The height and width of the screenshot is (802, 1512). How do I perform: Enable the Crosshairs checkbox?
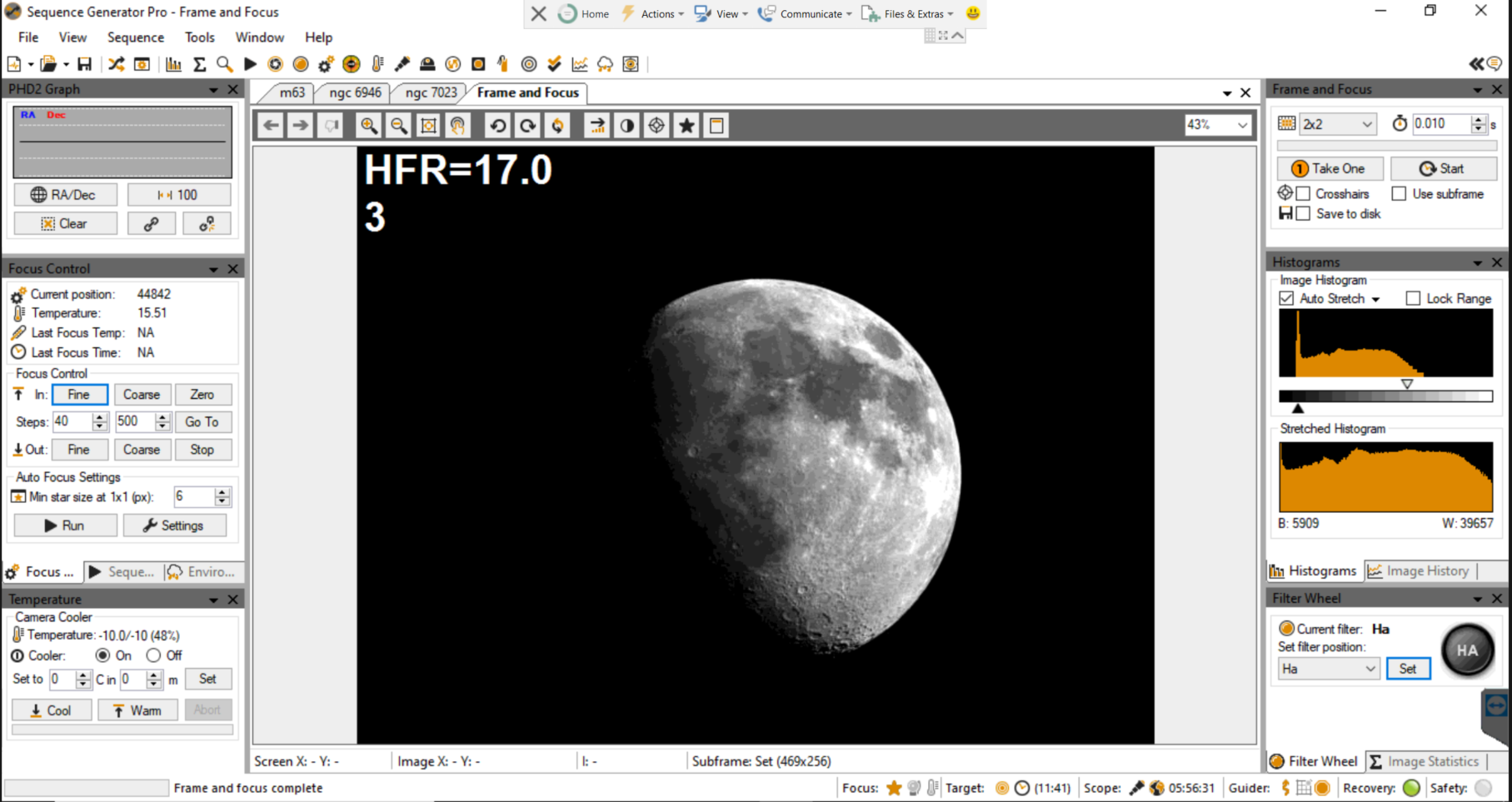tap(1304, 193)
